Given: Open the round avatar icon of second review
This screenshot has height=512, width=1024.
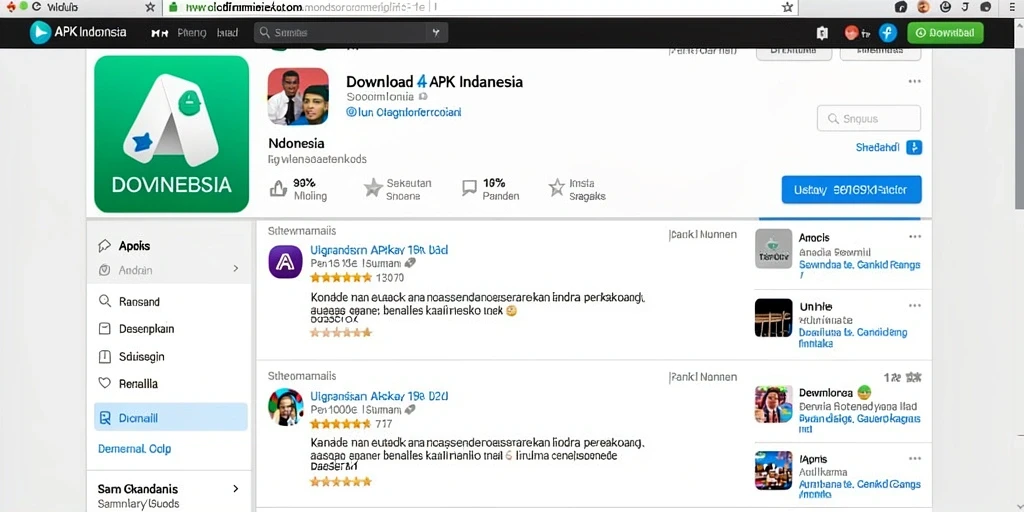Looking at the screenshot, I should [285, 407].
